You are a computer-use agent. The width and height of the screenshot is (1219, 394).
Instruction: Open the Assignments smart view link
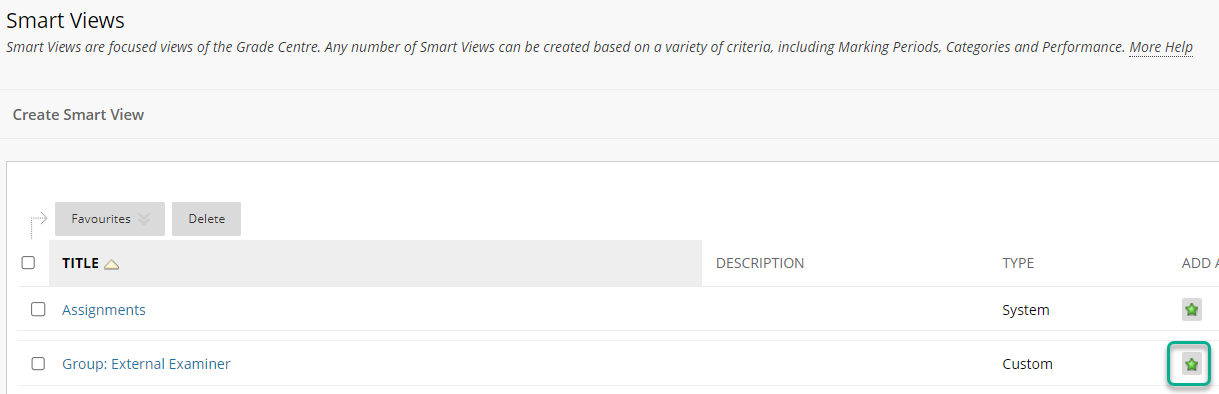tap(104, 310)
